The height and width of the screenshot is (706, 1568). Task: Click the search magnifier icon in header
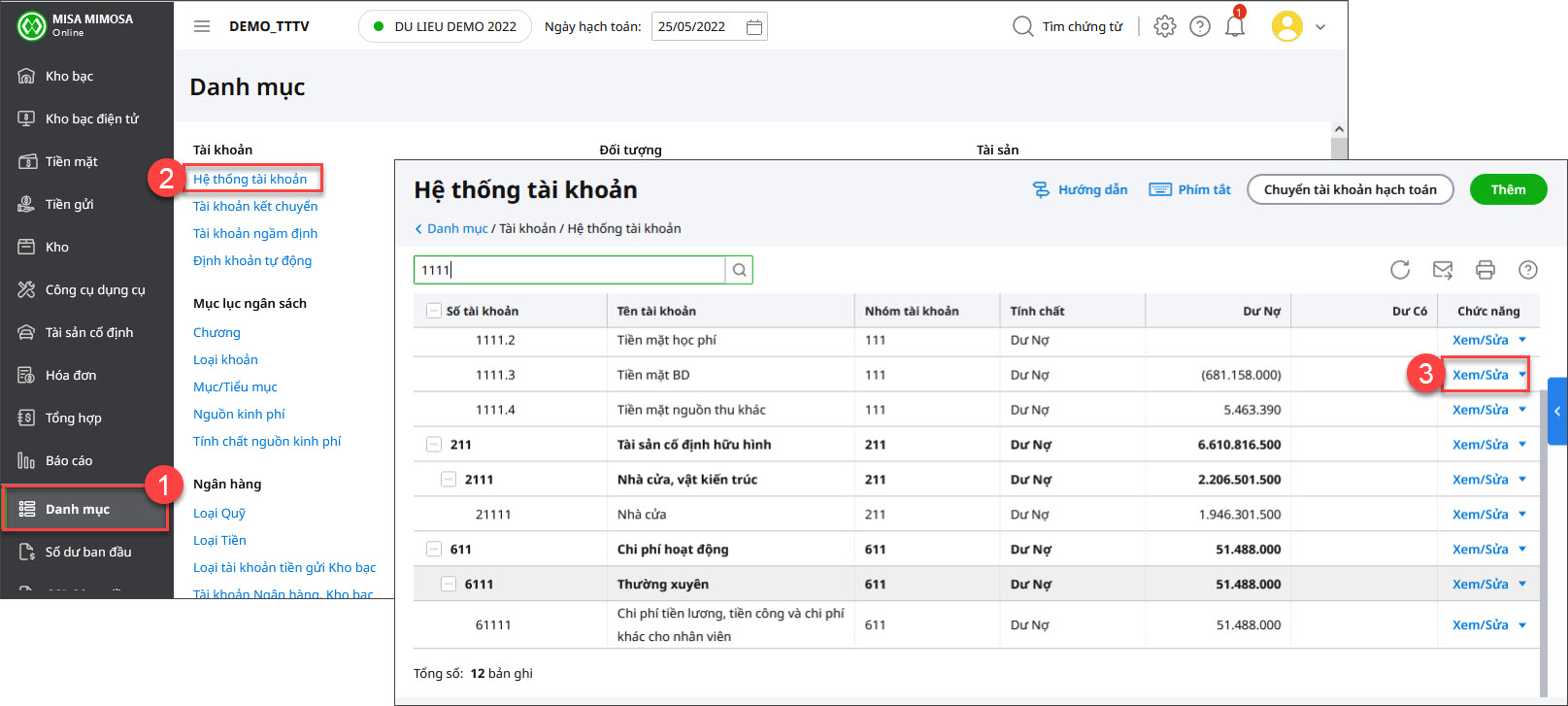pyautogui.click(x=1022, y=26)
